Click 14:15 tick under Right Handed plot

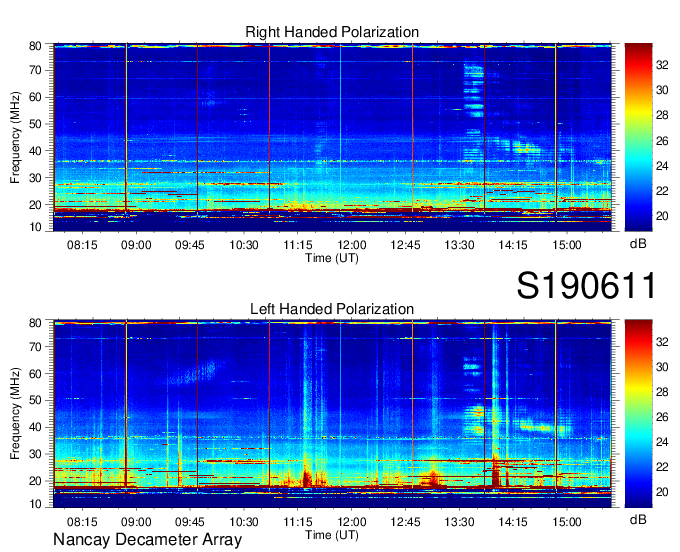click(513, 245)
